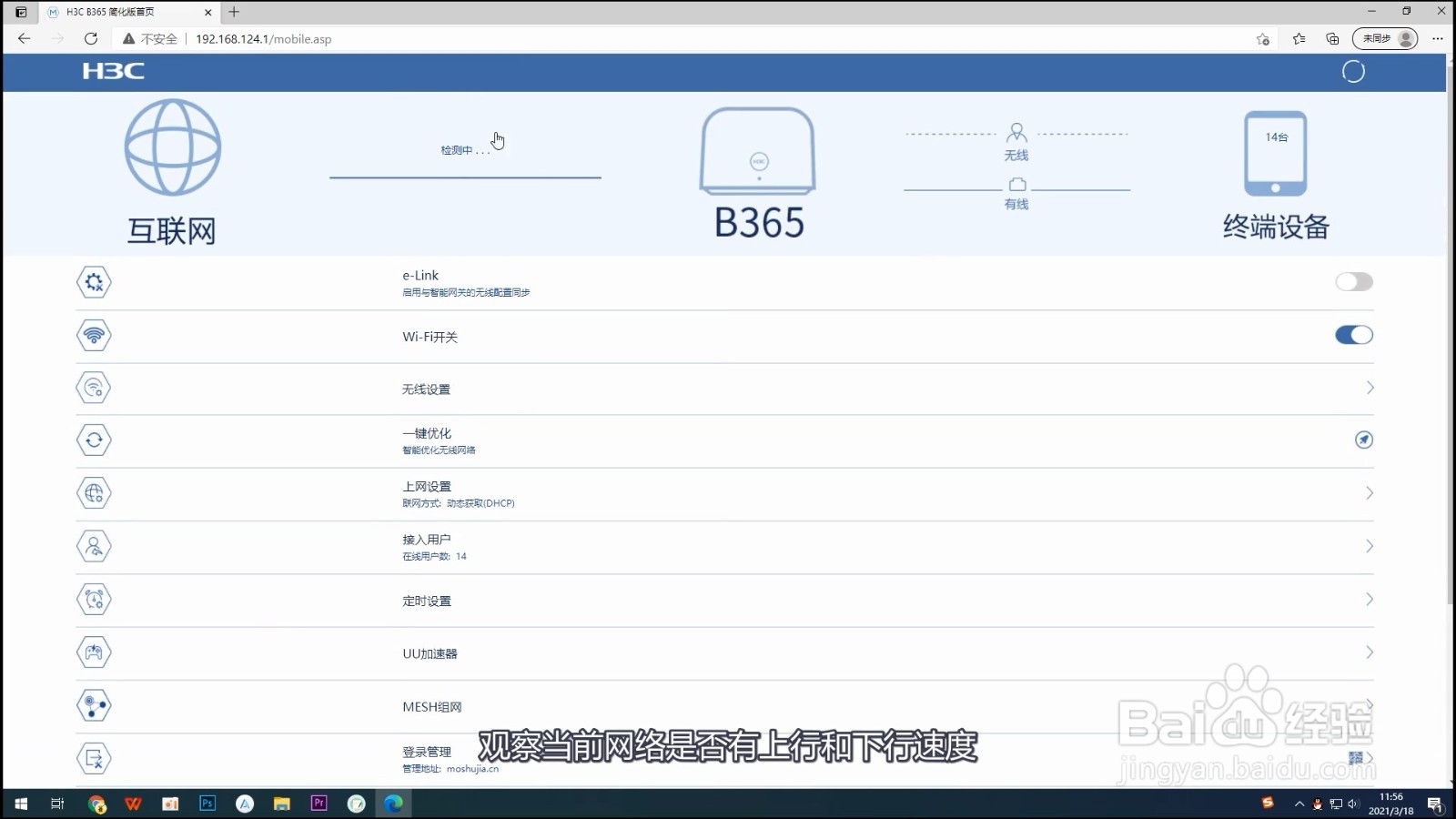Click the 上网设置 globe hexagon icon
This screenshot has height=819, width=1456.
click(94, 493)
